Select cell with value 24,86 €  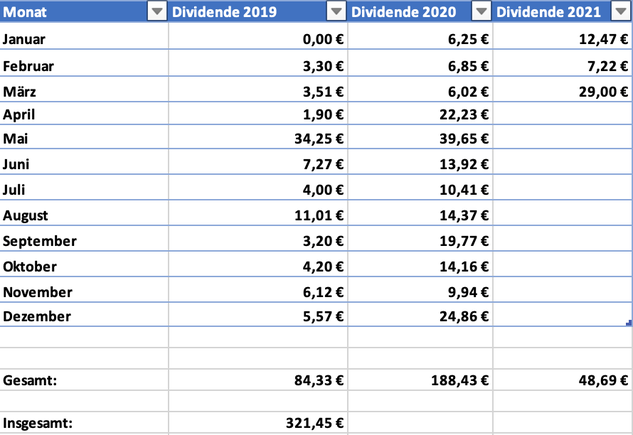[x=420, y=316]
